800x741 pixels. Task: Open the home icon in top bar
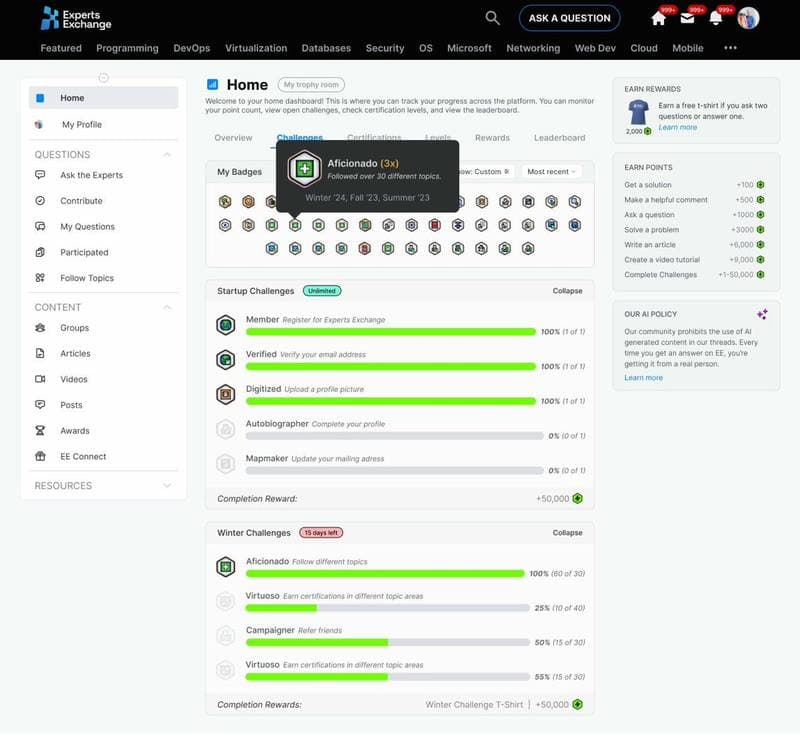(658, 18)
